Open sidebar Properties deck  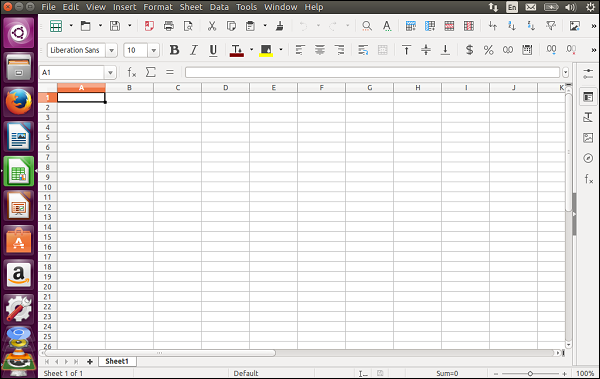588,97
